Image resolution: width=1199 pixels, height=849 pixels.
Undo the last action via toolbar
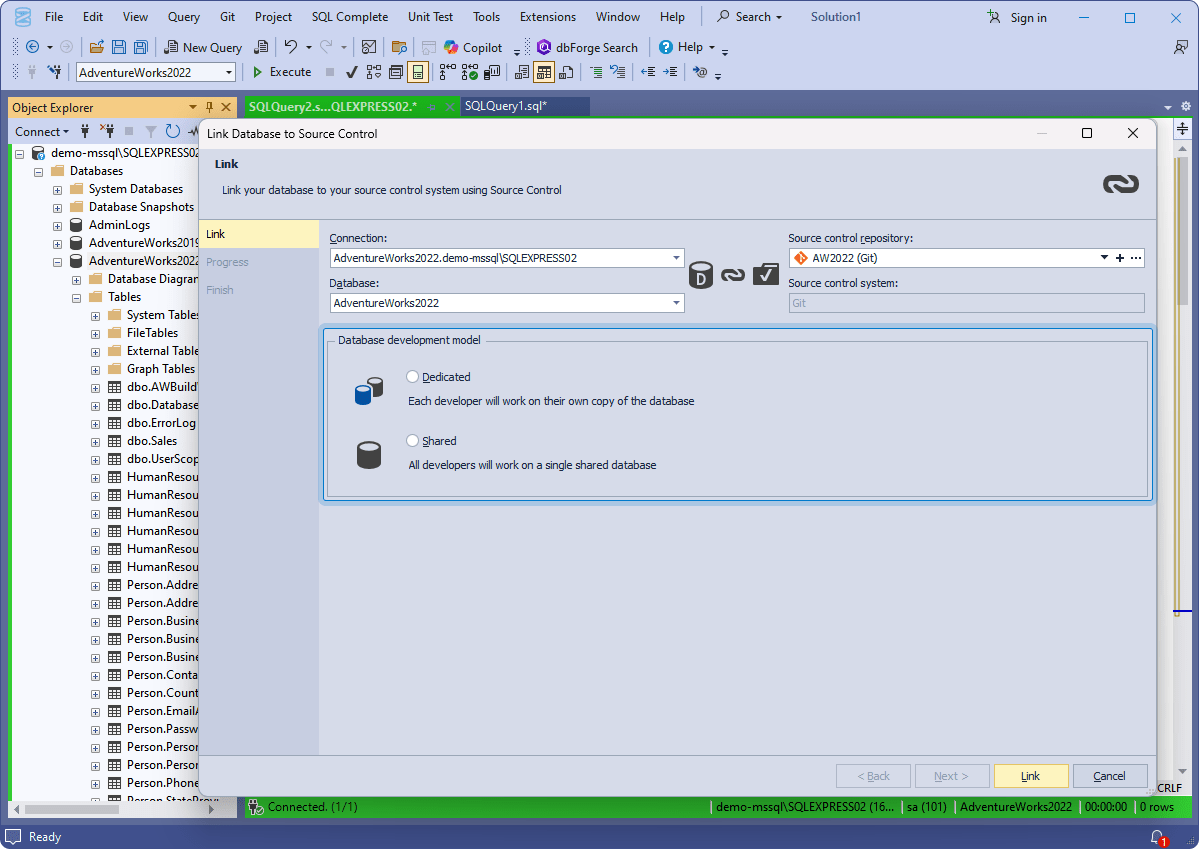pyautogui.click(x=291, y=47)
